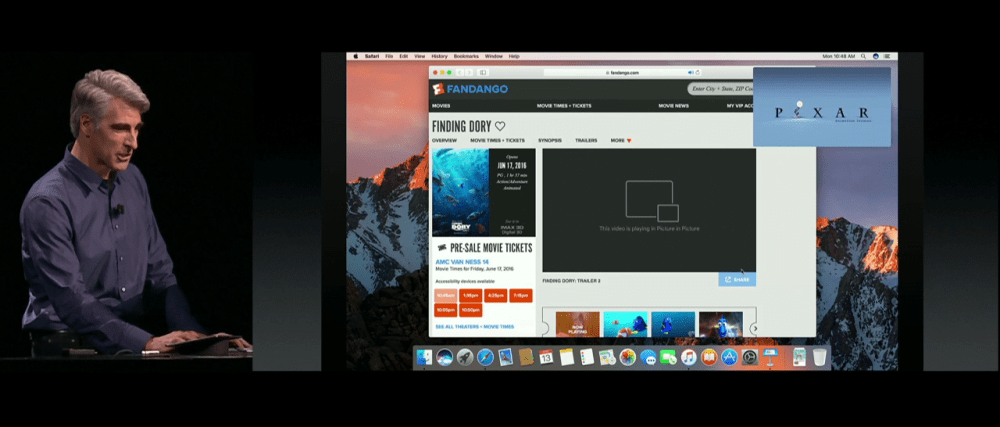
Task: Open the Window menu
Action: (x=494, y=56)
